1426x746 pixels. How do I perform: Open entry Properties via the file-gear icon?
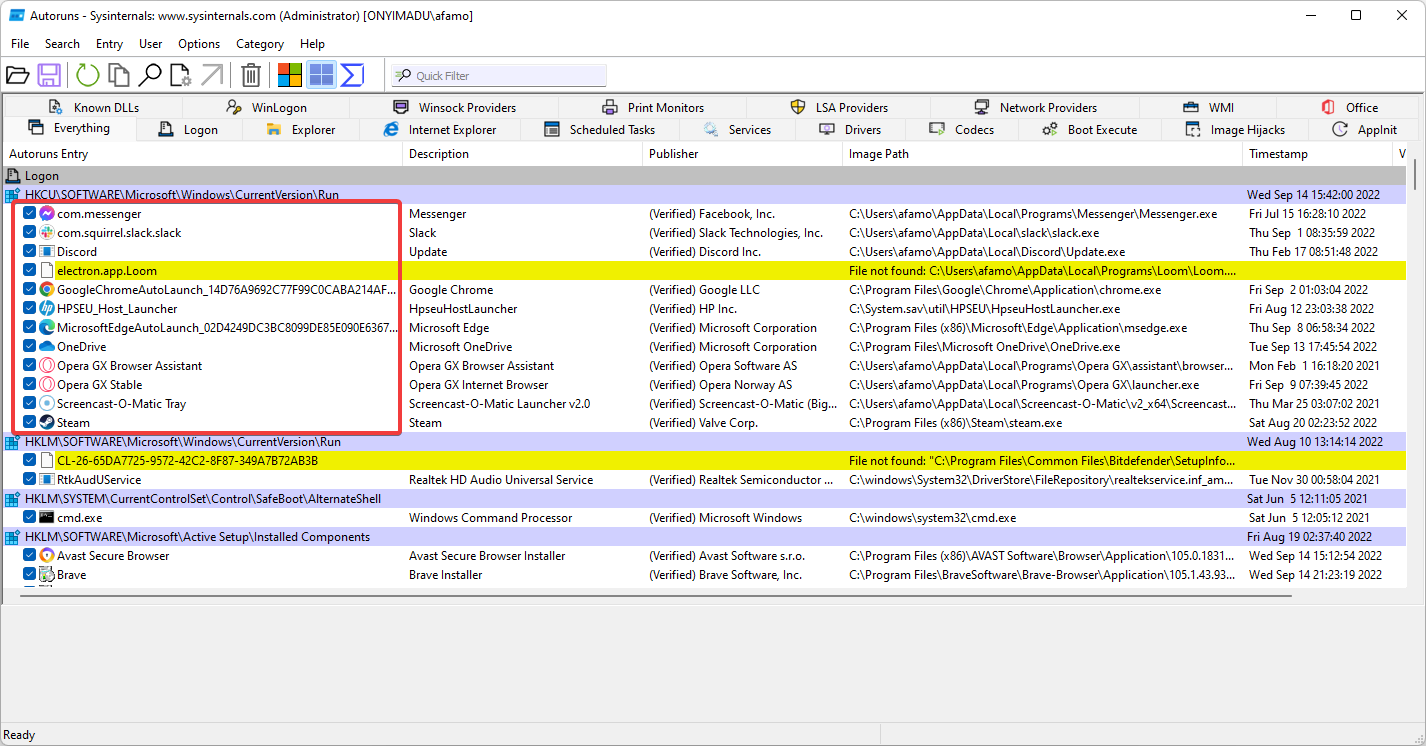point(181,75)
